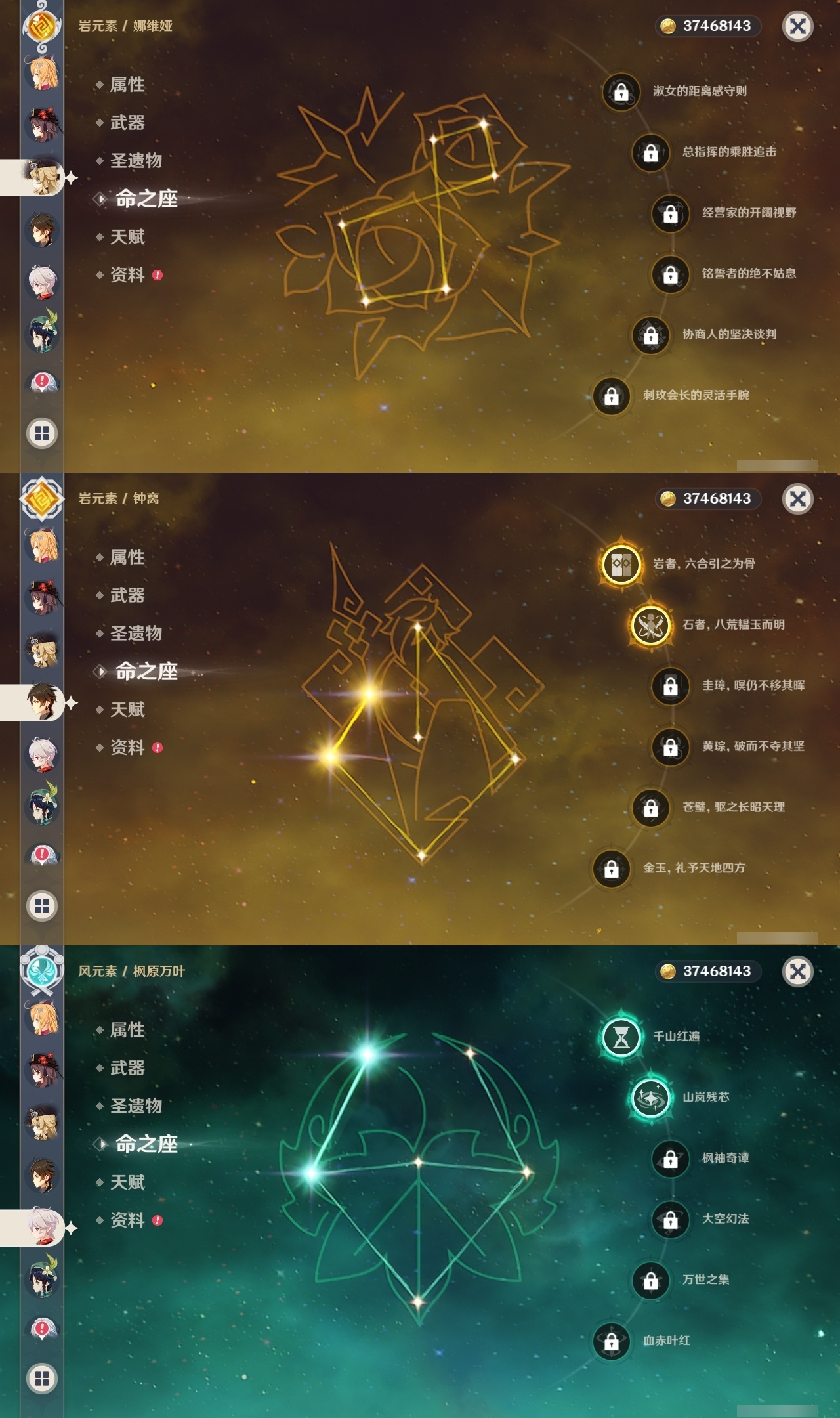Open locked constellation 淑女的距离感守则
840x1418 pixels.
[x=621, y=92]
